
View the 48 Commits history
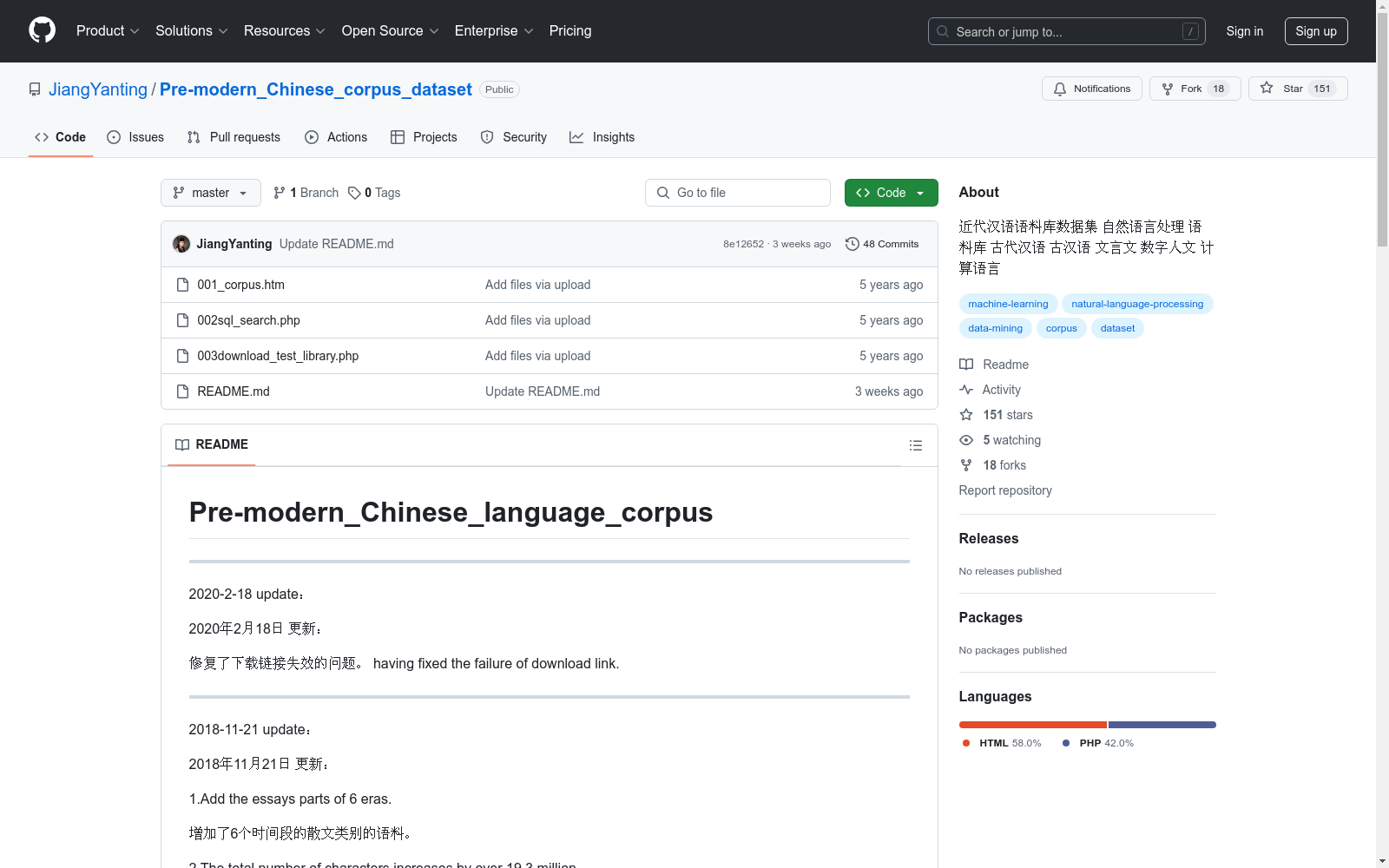click(x=882, y=244)
